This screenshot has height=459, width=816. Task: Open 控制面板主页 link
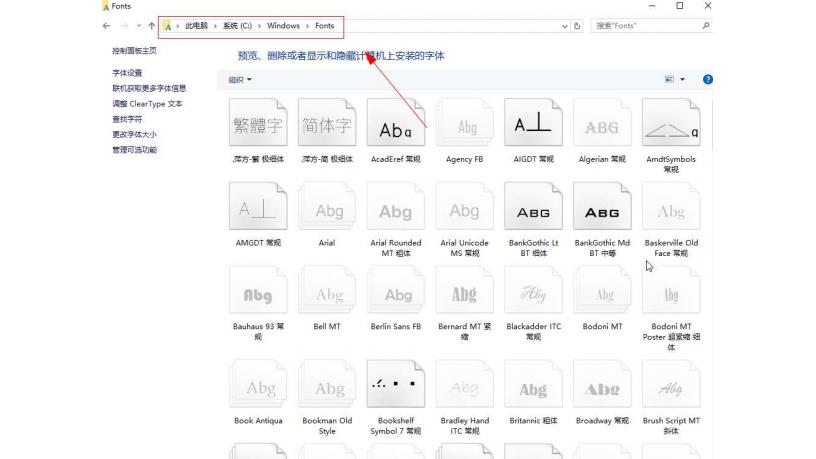(x=134, y=50)
